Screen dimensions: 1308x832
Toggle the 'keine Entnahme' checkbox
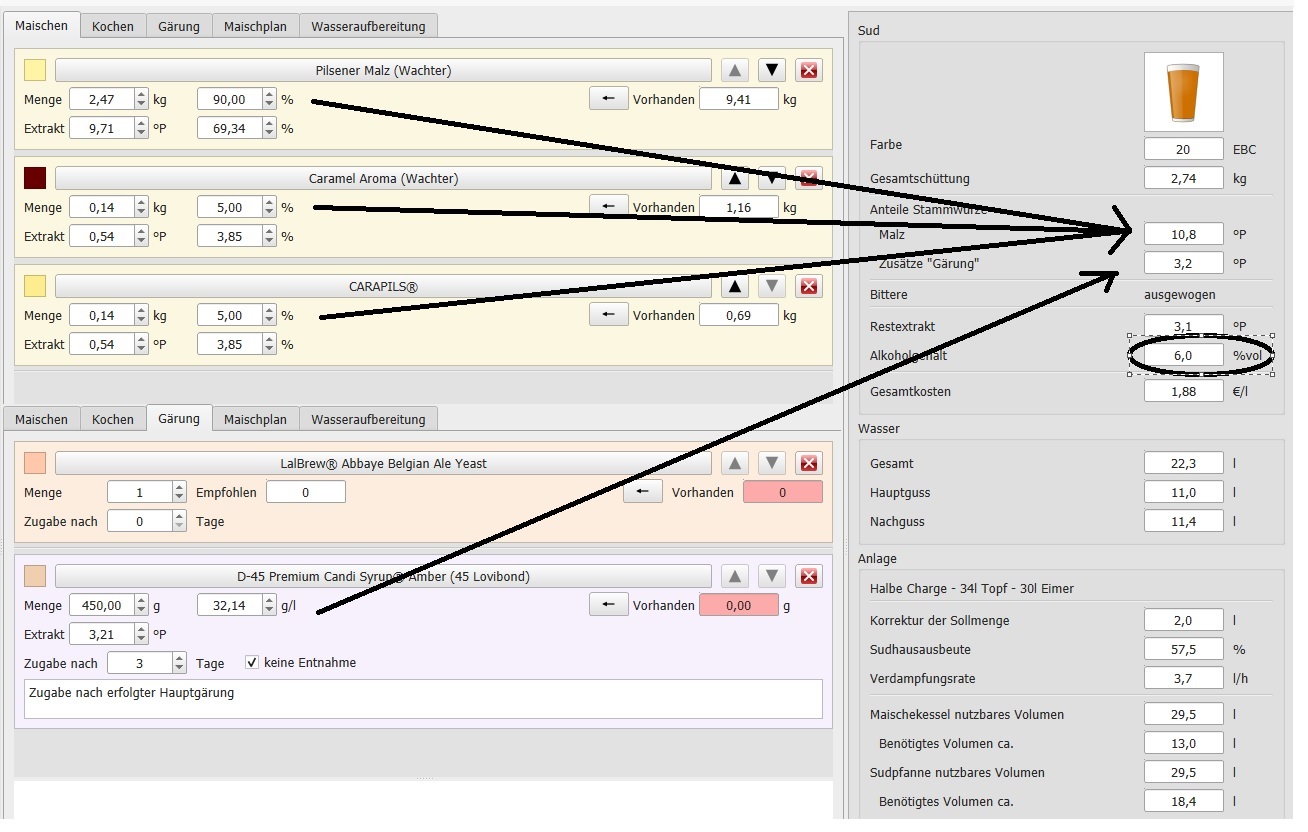(252, 662)
